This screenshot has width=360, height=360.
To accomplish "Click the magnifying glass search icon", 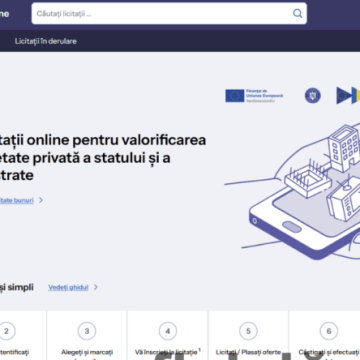I will tap(297, 13).
